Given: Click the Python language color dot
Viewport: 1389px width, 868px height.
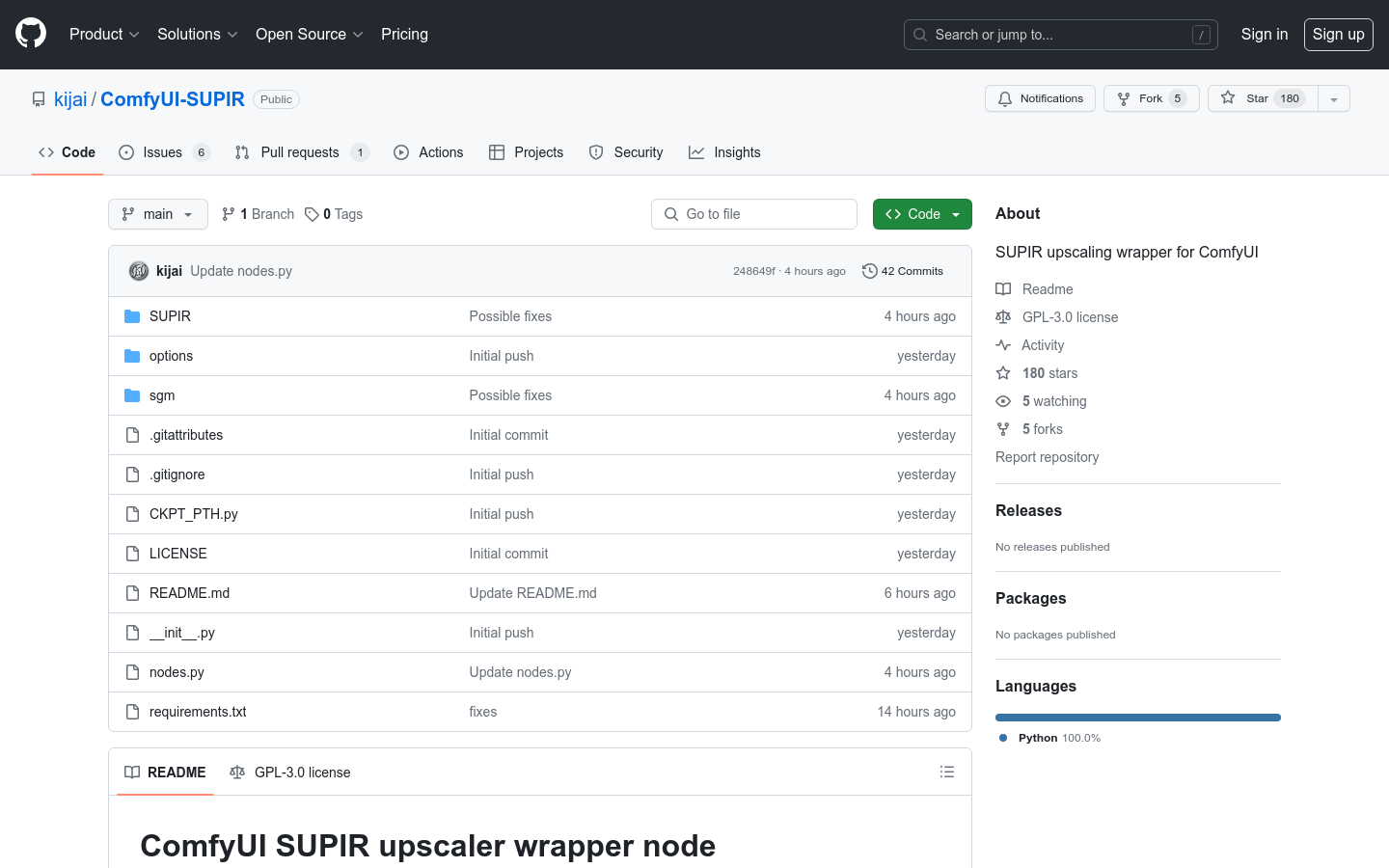Looking at the screenshot, I should point(1003,738).
